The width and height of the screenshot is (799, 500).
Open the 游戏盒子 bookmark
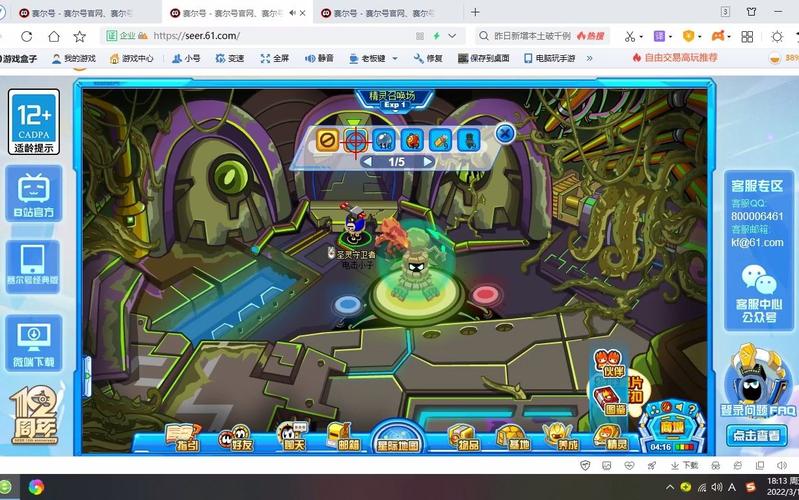[18, 59]
